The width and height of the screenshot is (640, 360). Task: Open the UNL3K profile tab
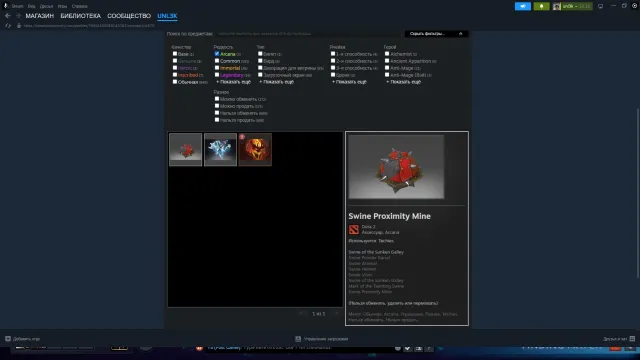tap(167, 16)
